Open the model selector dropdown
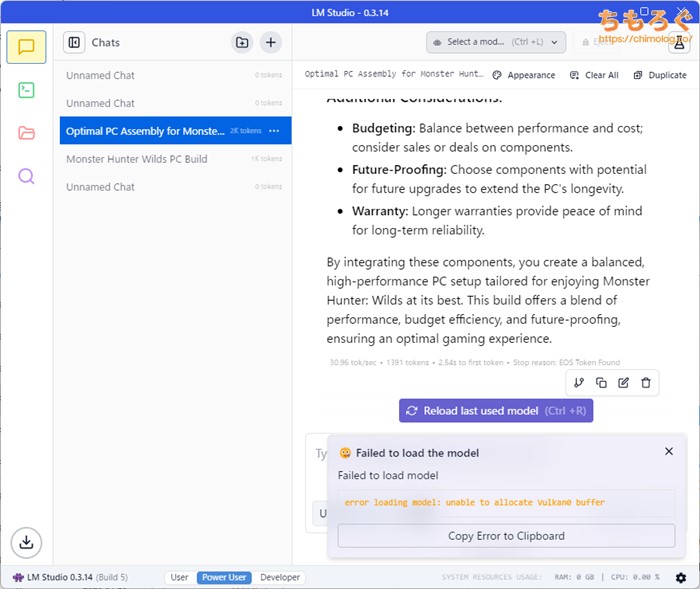This screenshot has width=700, height=589. [x=496, y=42]
